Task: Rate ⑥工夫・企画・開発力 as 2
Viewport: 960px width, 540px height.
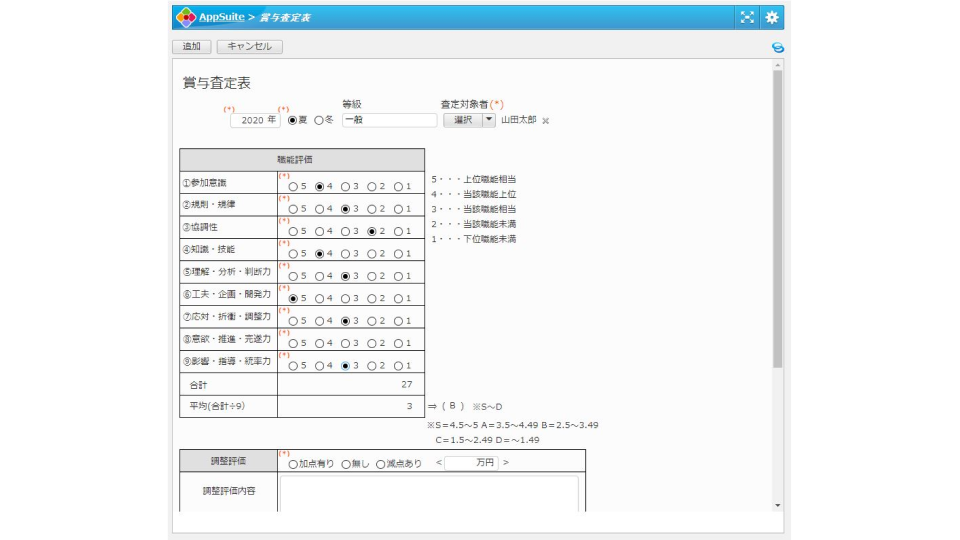Action: coord(372,299)
